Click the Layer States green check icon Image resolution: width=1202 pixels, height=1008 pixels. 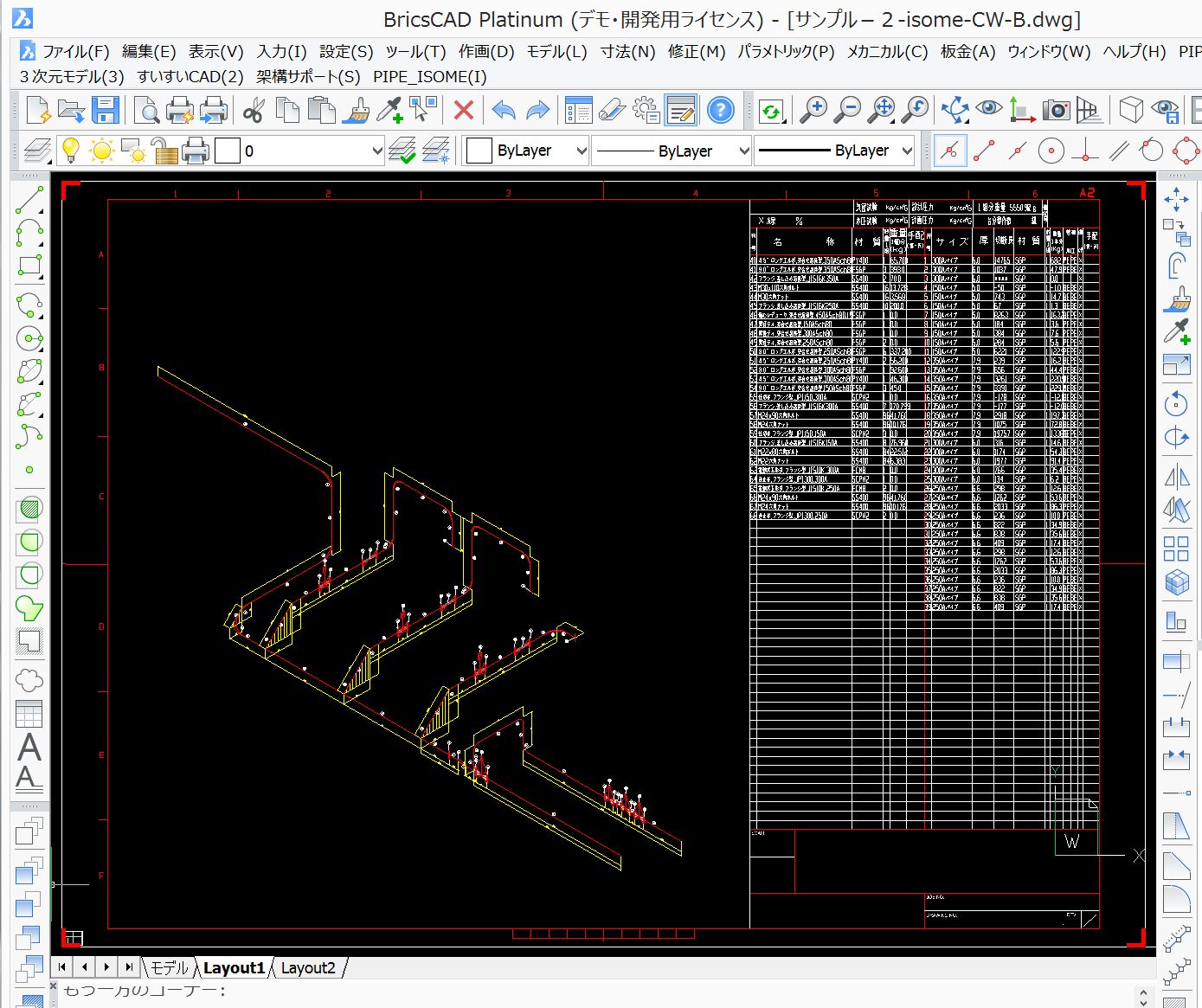tap(402, 151)
